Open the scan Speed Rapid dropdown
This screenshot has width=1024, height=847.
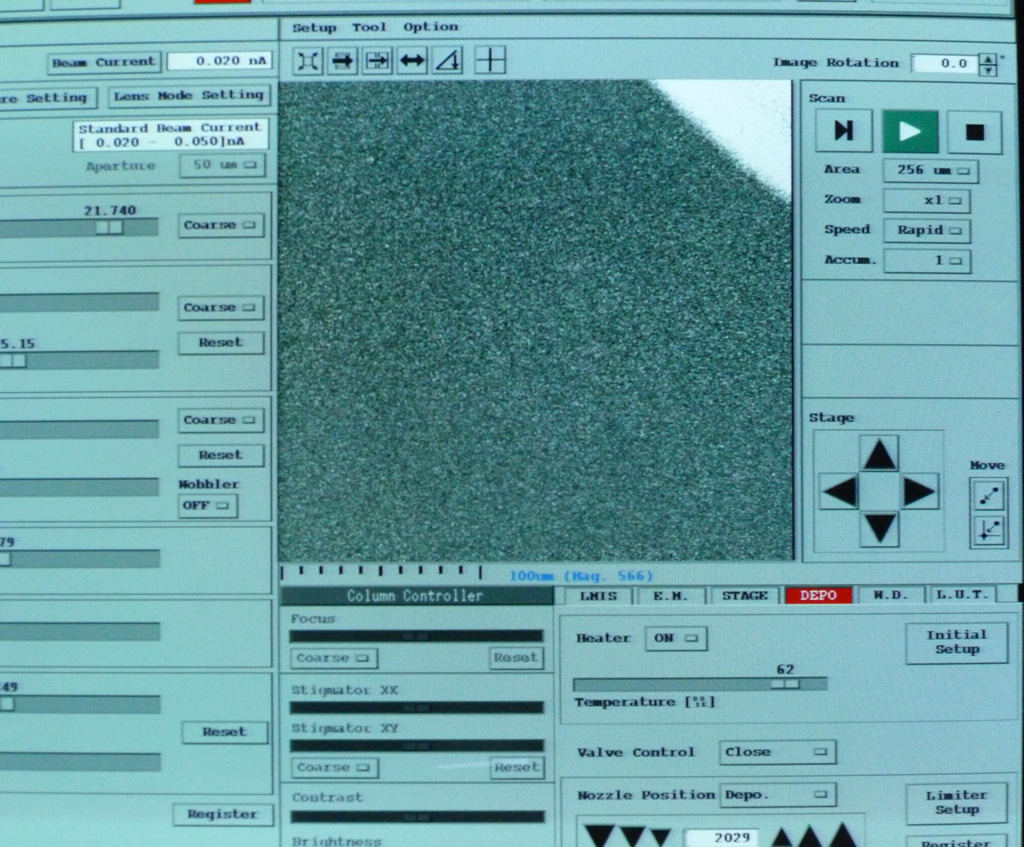point(926,230)
